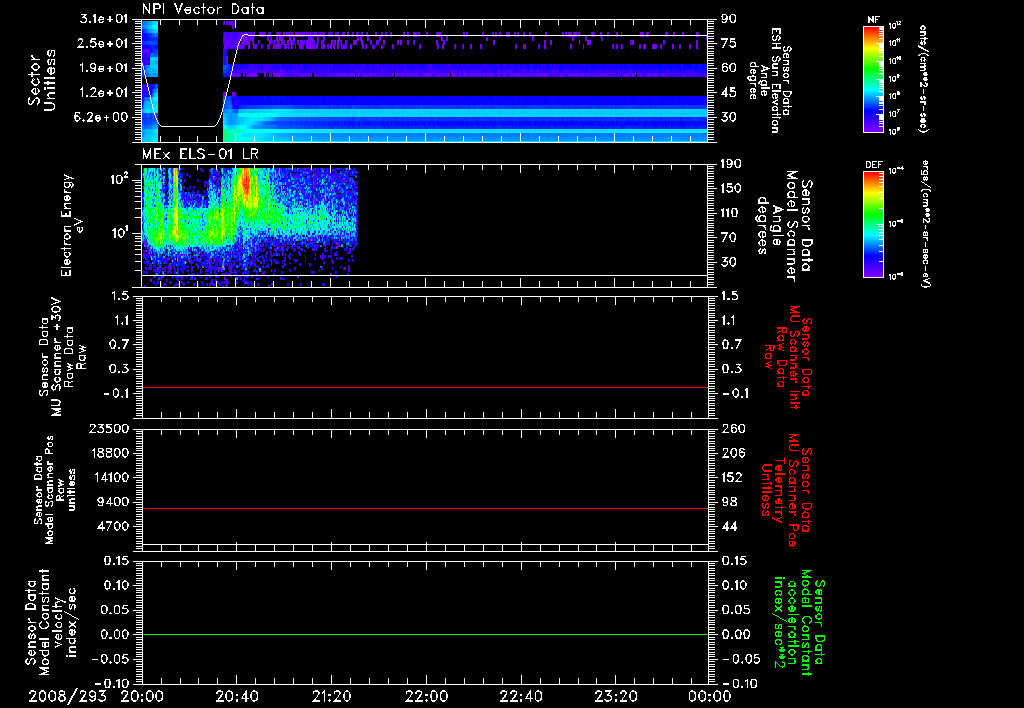Image resolution: width=1024 pixels, height=708 pixels.
Task: Click the '90' sun elevation tick value
Action: click(729, 19)
